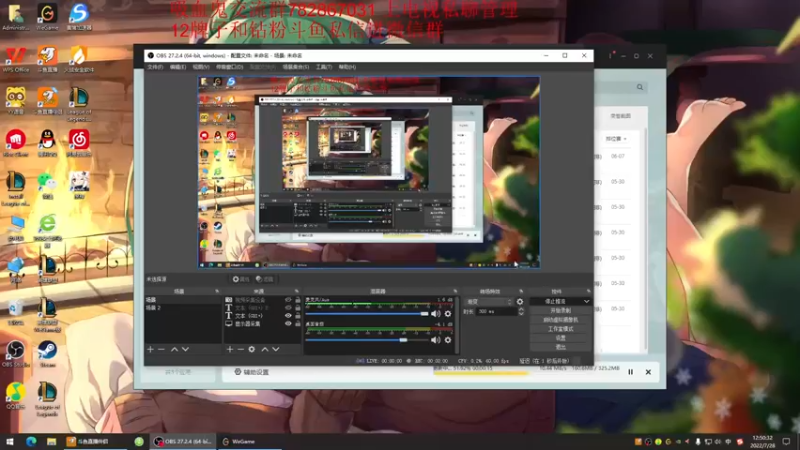Add a new source with plus icon
The image size is (800, 450).
click(230, 349)
